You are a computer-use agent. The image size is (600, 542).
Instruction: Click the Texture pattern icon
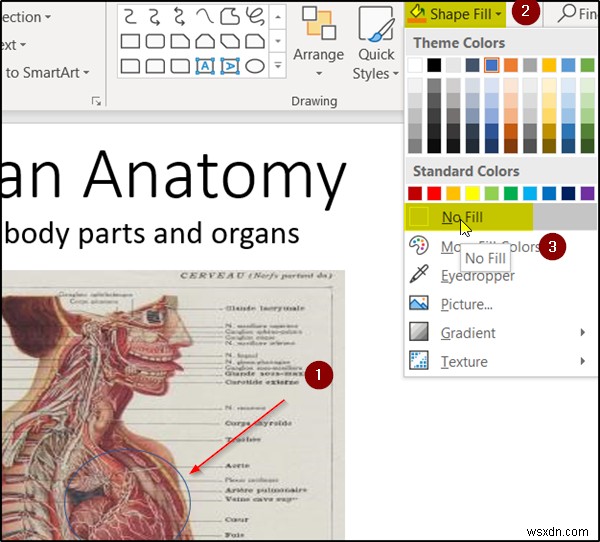(419, 360)
